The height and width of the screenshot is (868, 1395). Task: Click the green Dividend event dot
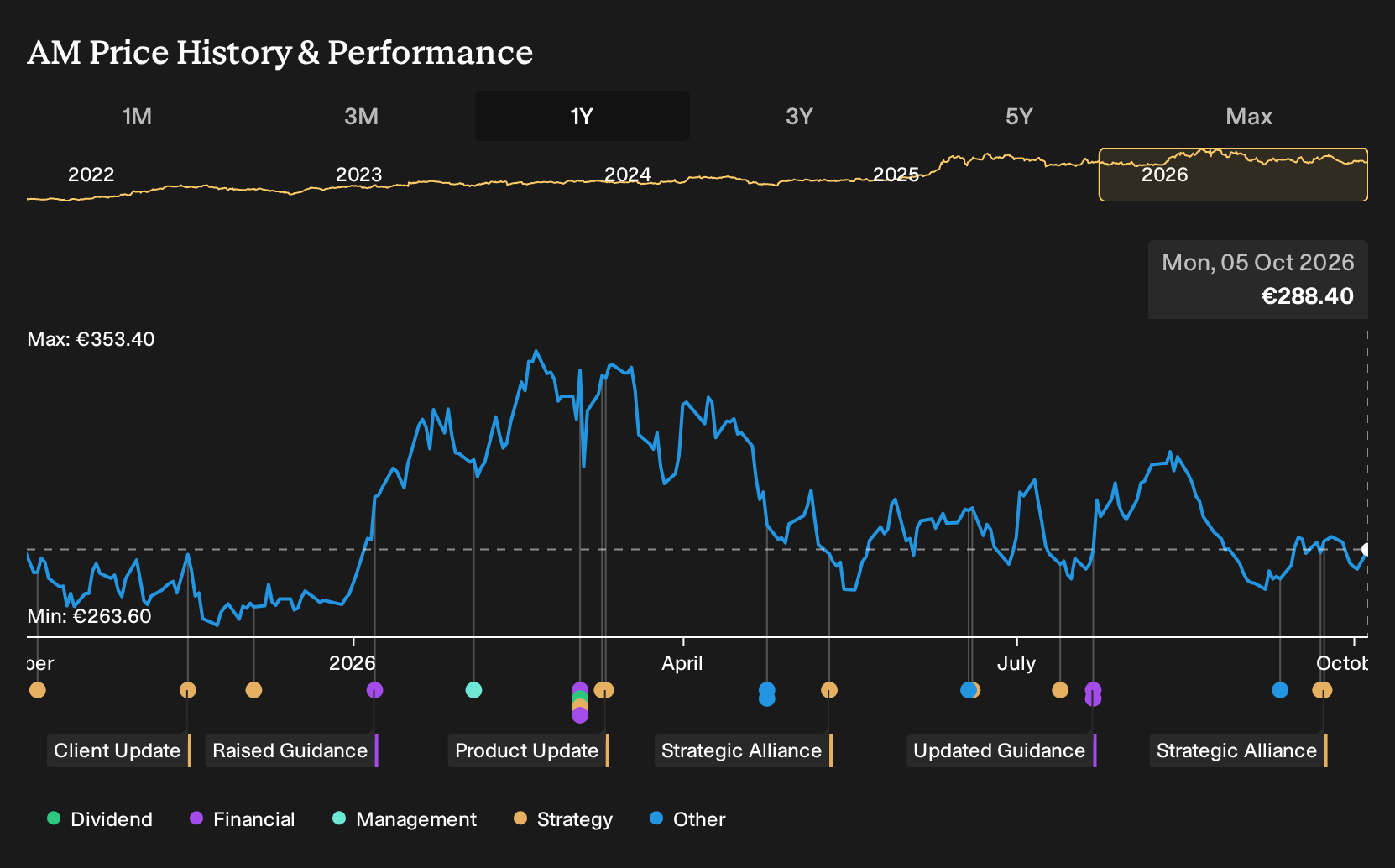pyautogui.click(x=580, y=698)
